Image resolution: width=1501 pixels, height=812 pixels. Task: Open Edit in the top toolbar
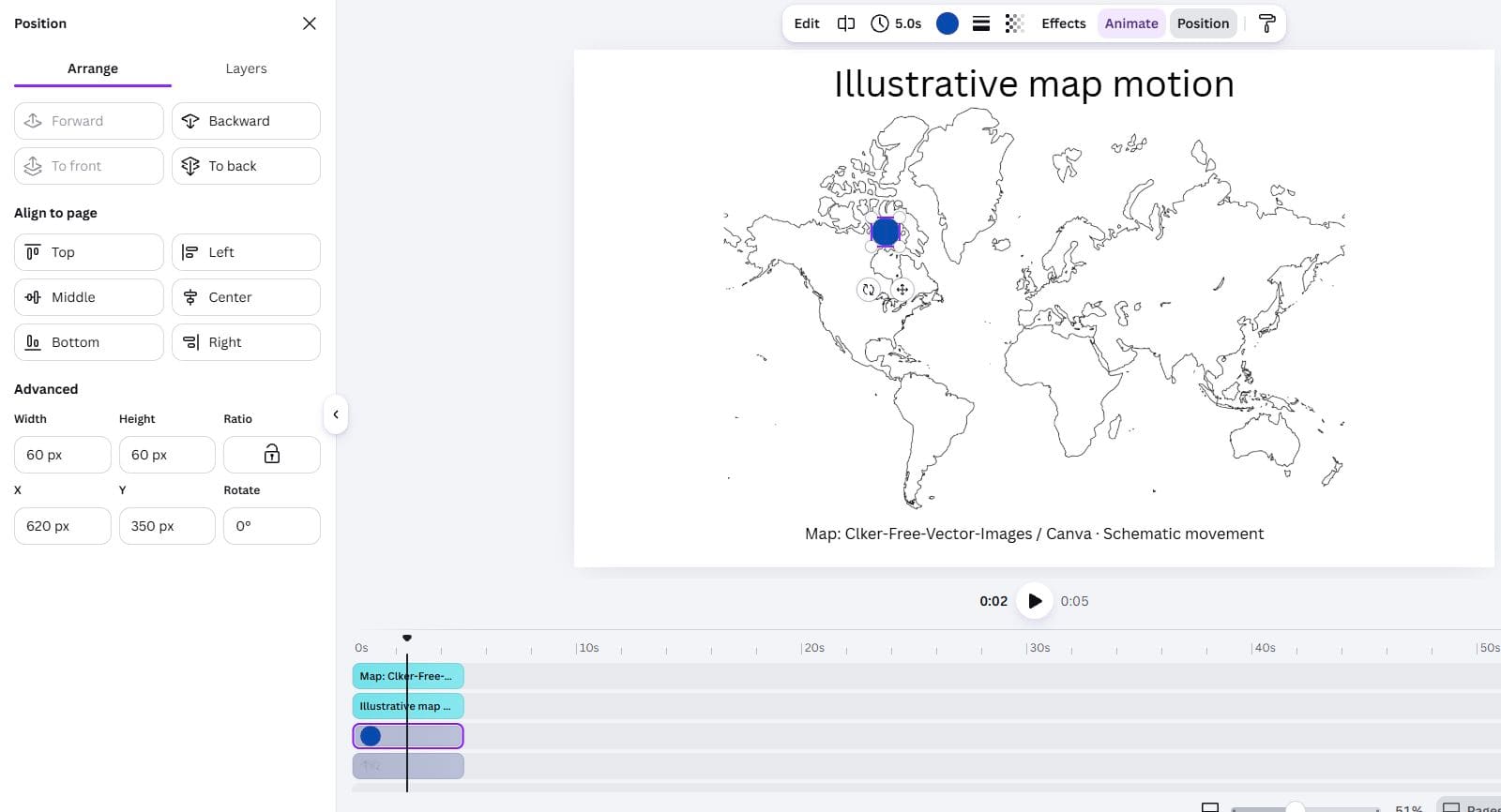pyautogui.click(x=807, y=23)
